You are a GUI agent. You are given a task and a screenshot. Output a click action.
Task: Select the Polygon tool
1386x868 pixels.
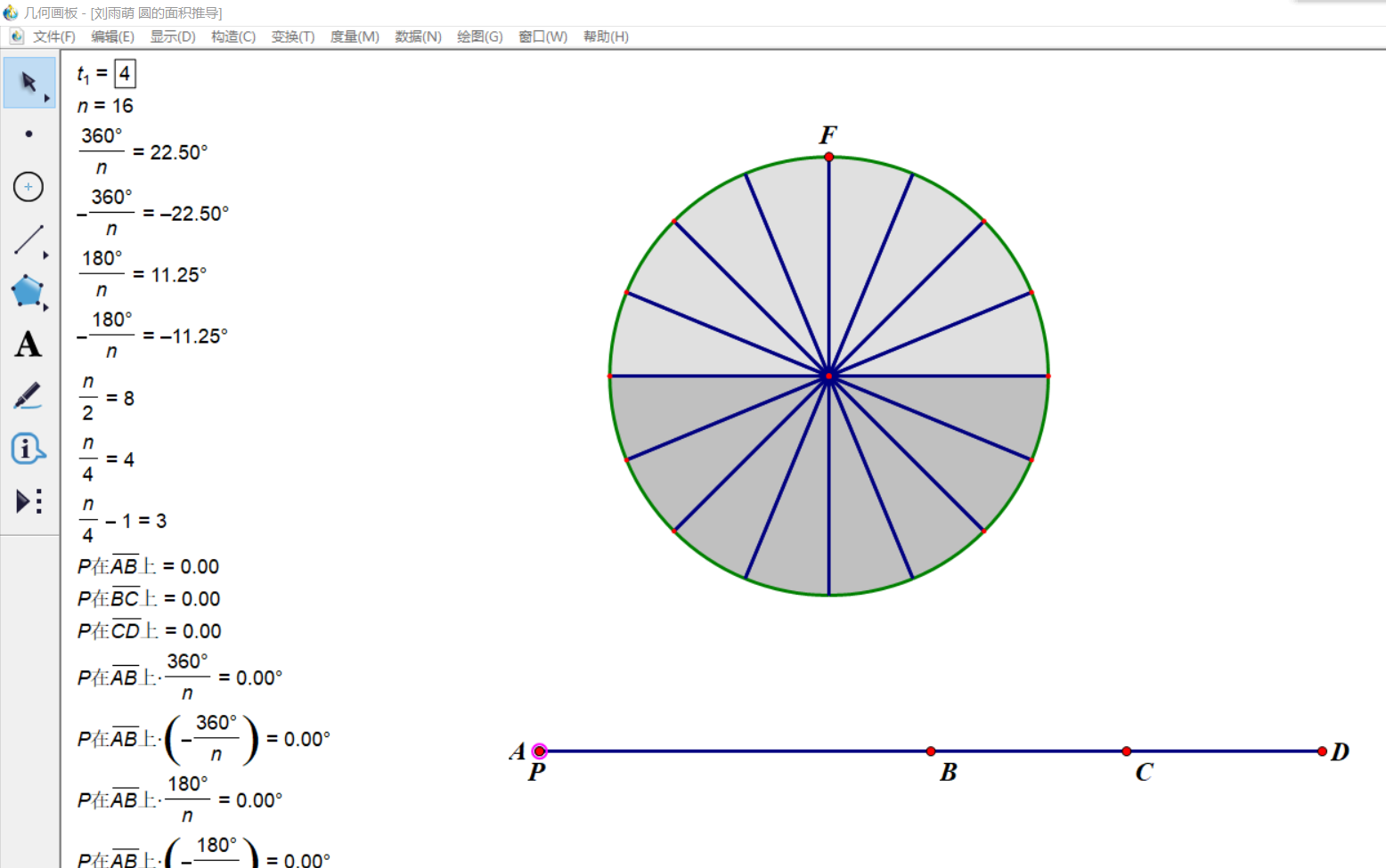(x=27, y=291)
